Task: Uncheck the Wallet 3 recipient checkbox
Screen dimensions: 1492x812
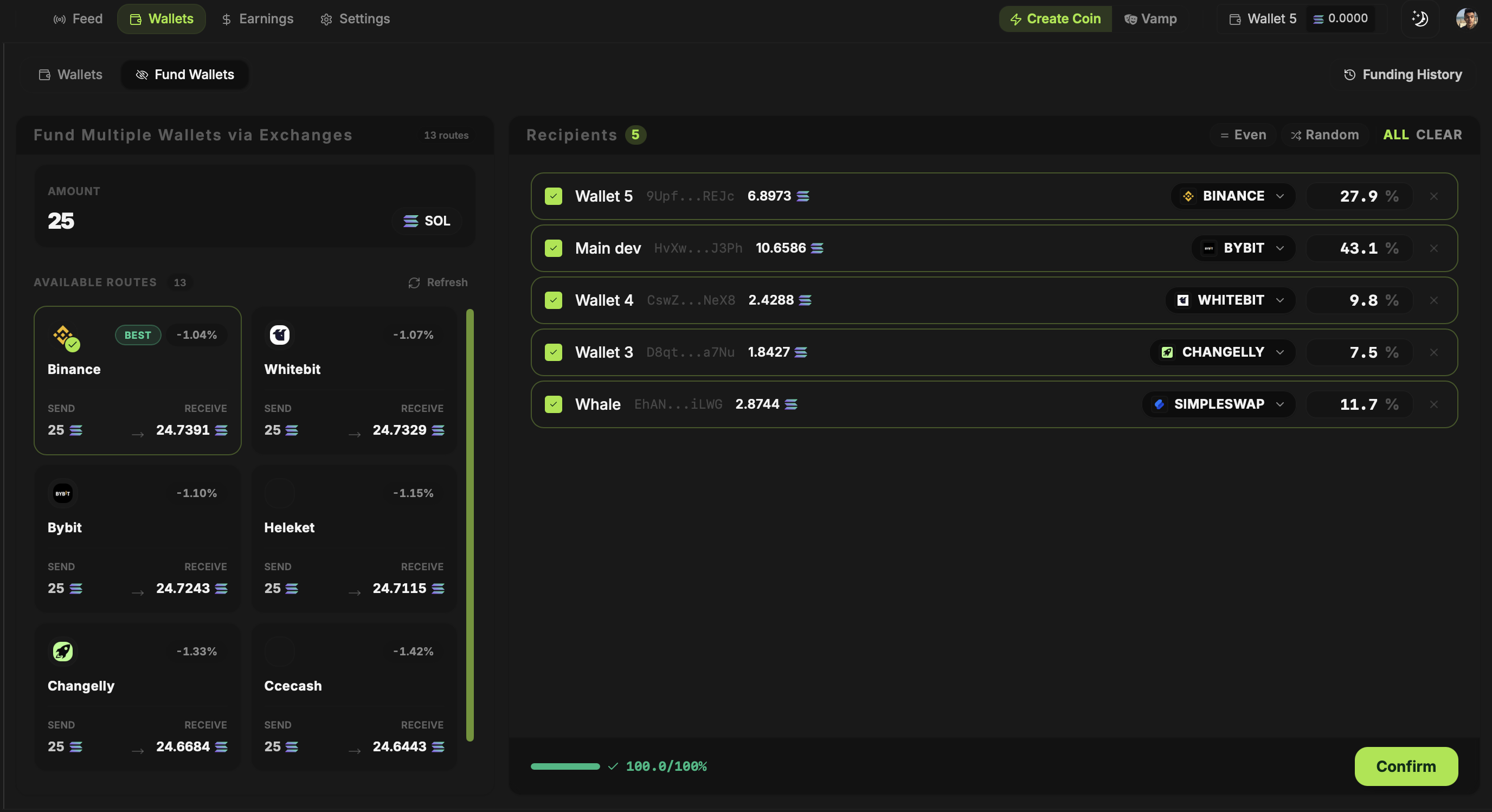Action: coord(553,352)
